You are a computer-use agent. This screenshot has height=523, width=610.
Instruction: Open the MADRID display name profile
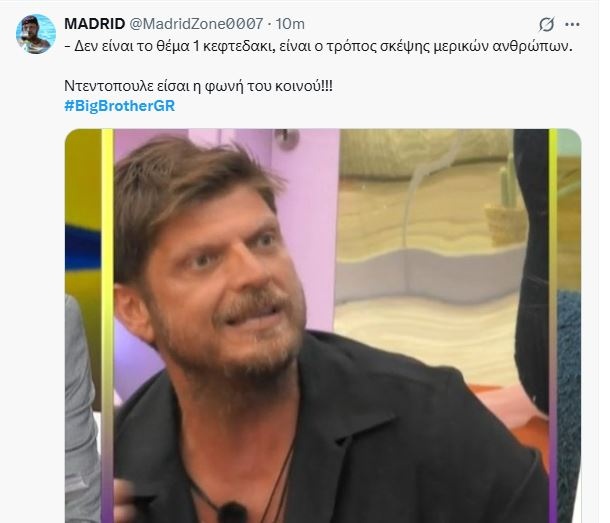pos(95,24)
